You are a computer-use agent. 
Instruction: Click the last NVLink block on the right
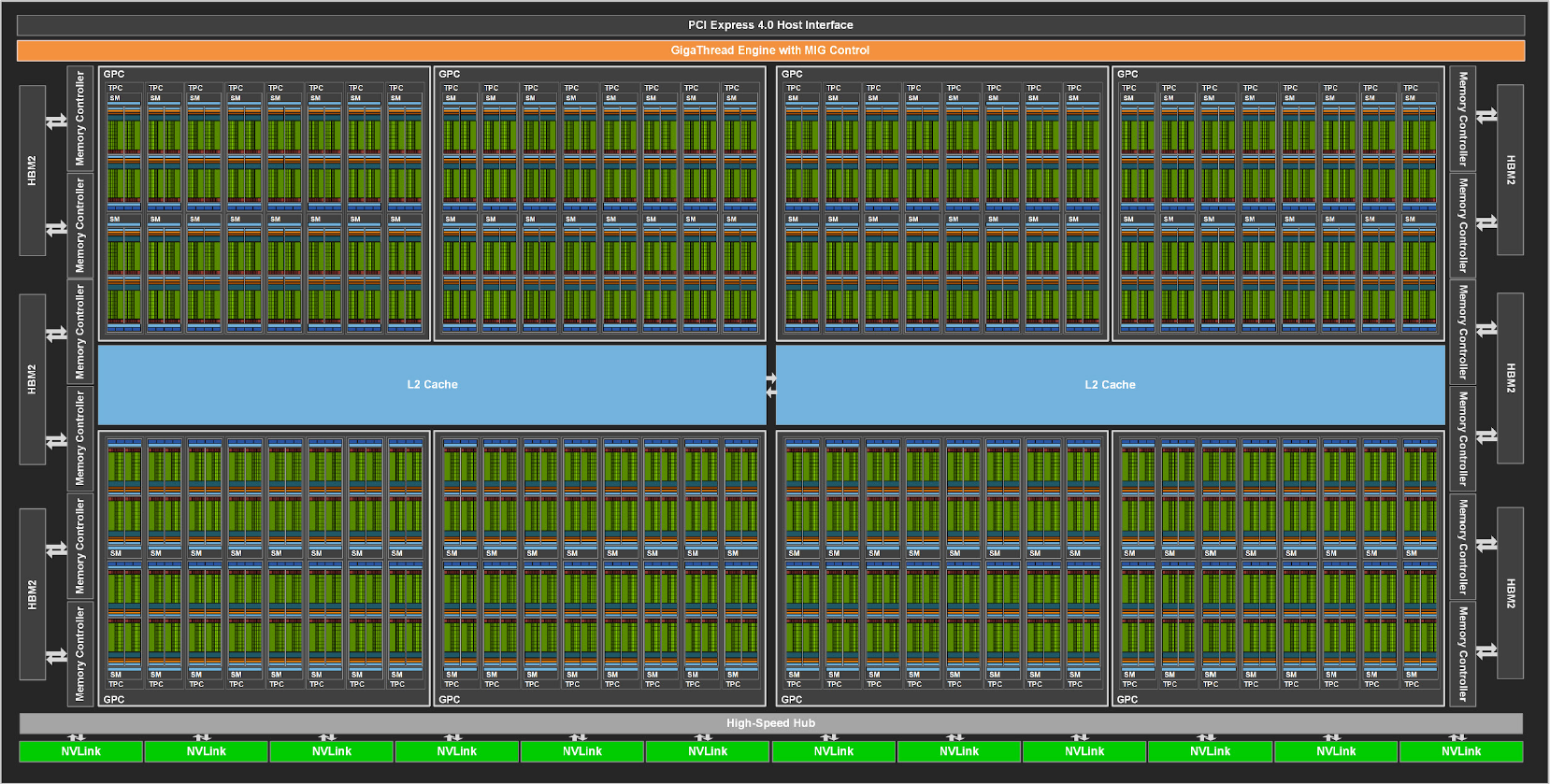tap(1461, 751)
